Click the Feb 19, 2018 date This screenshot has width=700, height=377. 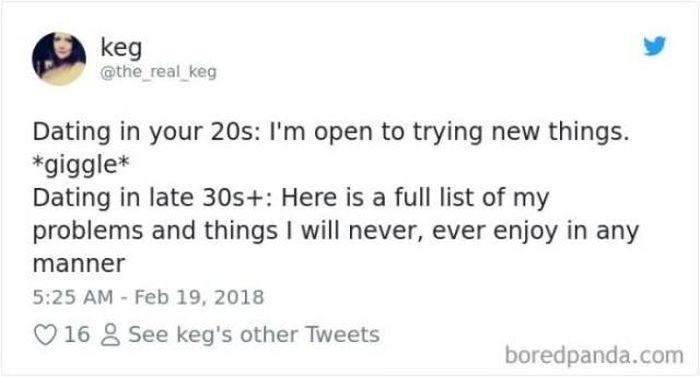[199, 297]
